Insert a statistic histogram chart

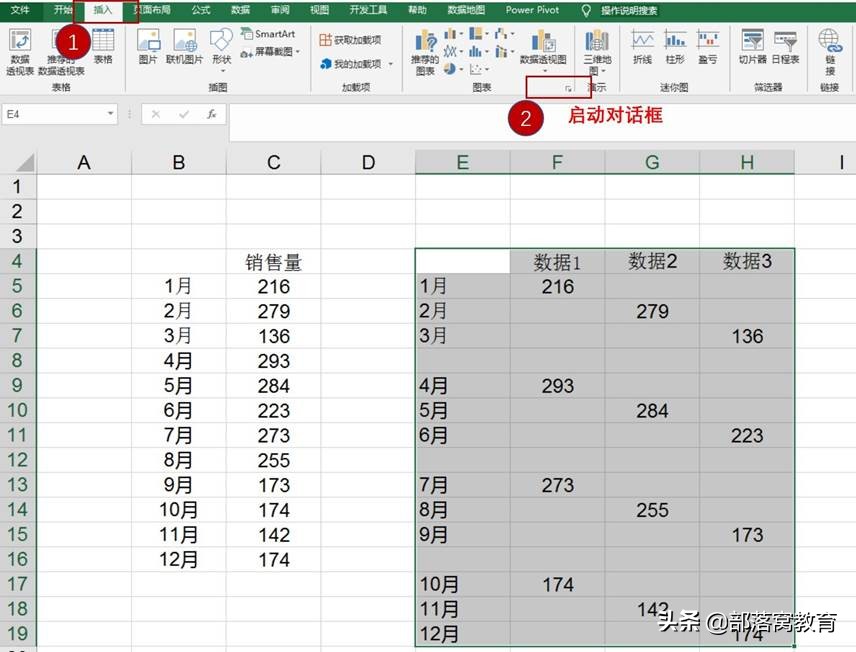(x=478, y=52)
